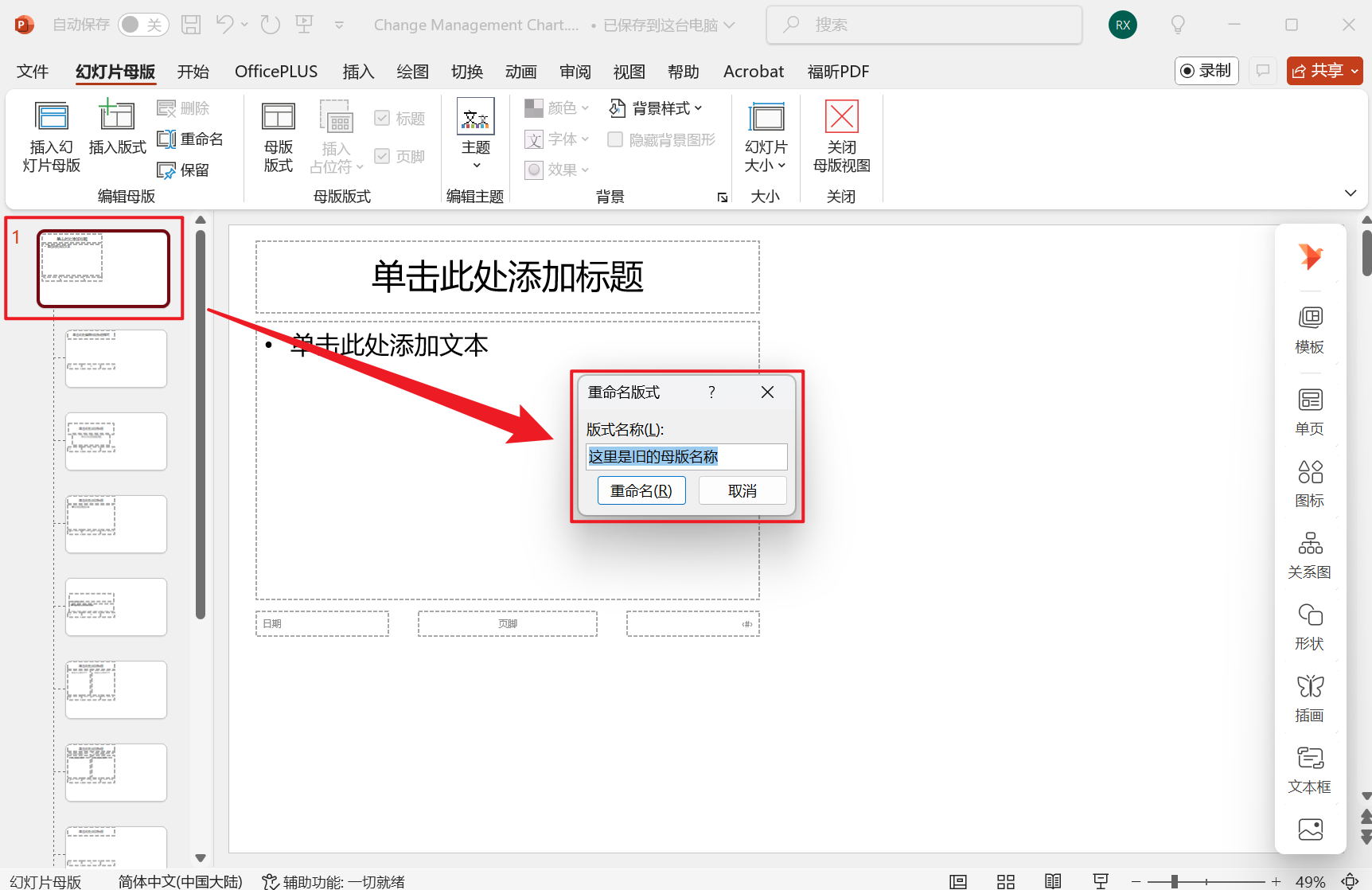Select the 插入幻灯片母版 icon
This screenshot has width=1372, height=890.
click(x=50, y=135)
